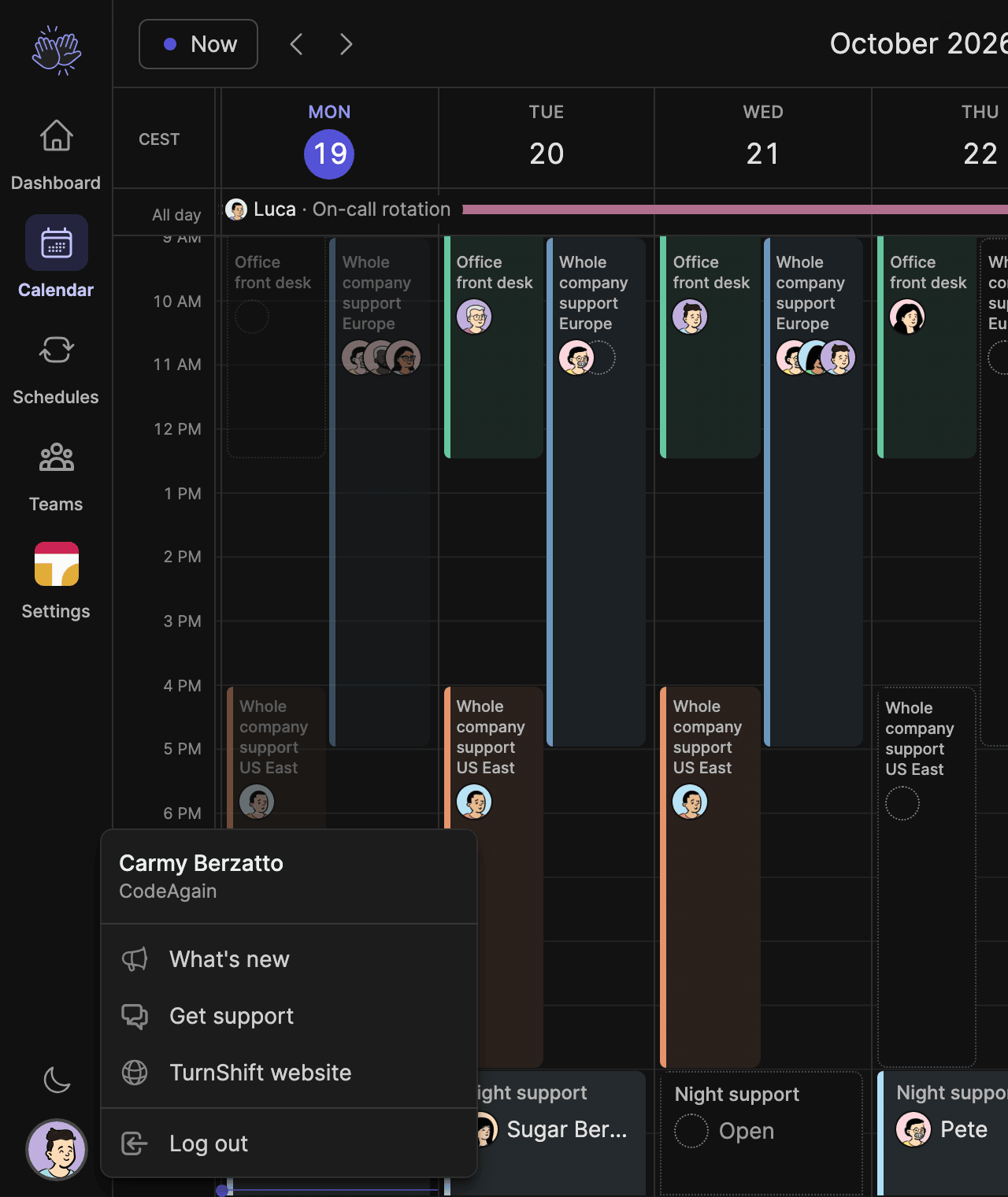The image size is (1008, 1197).
Task: Click the CEST timezone label
Action: click(159, 139)
